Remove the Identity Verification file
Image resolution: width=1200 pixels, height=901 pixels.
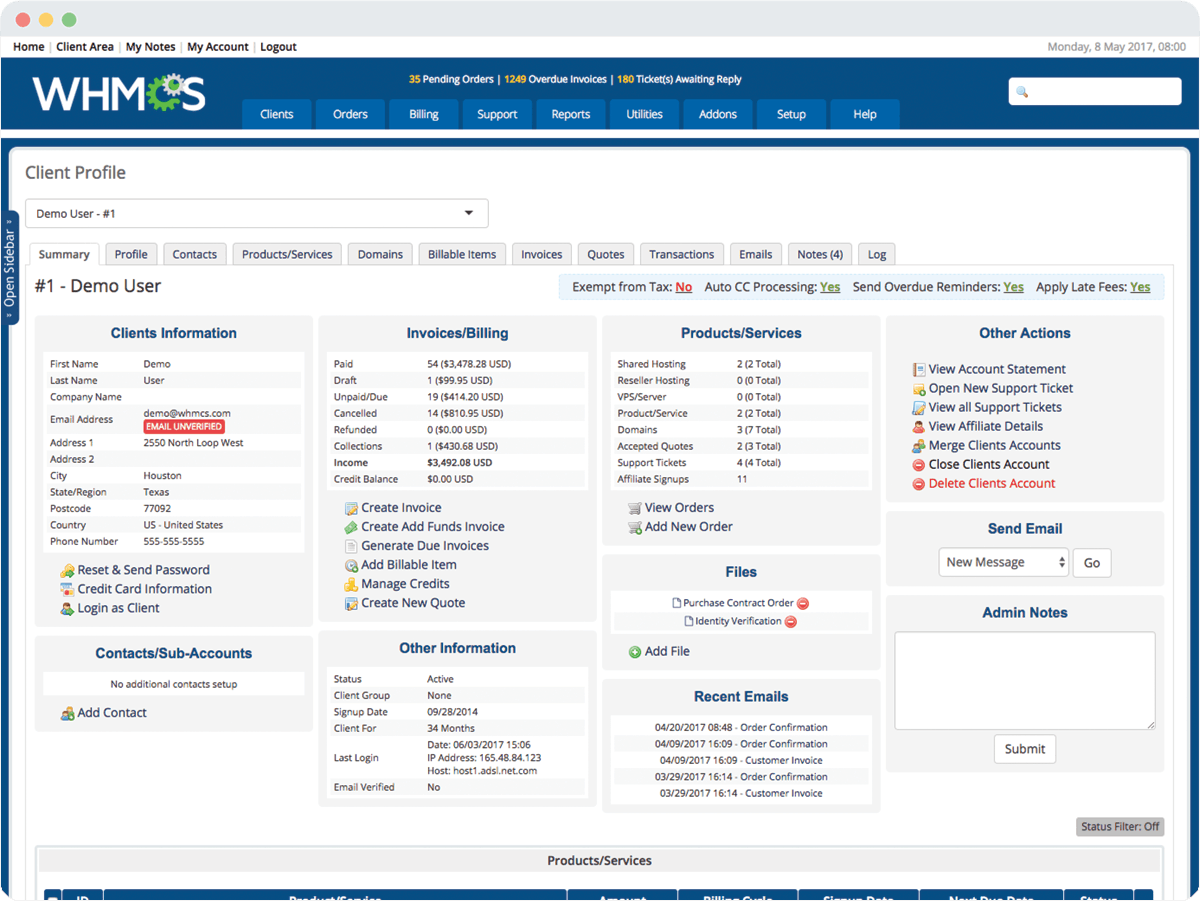click(x=791, y=622)
